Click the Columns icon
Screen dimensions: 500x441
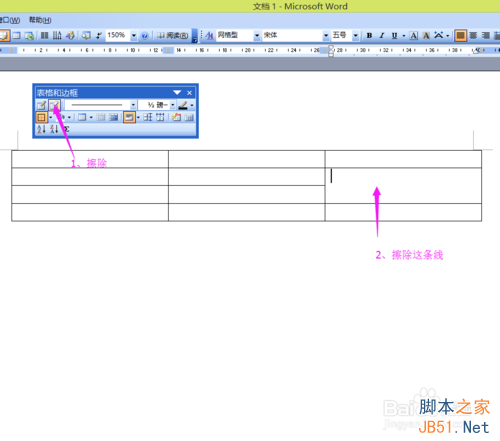pos(44,35)
